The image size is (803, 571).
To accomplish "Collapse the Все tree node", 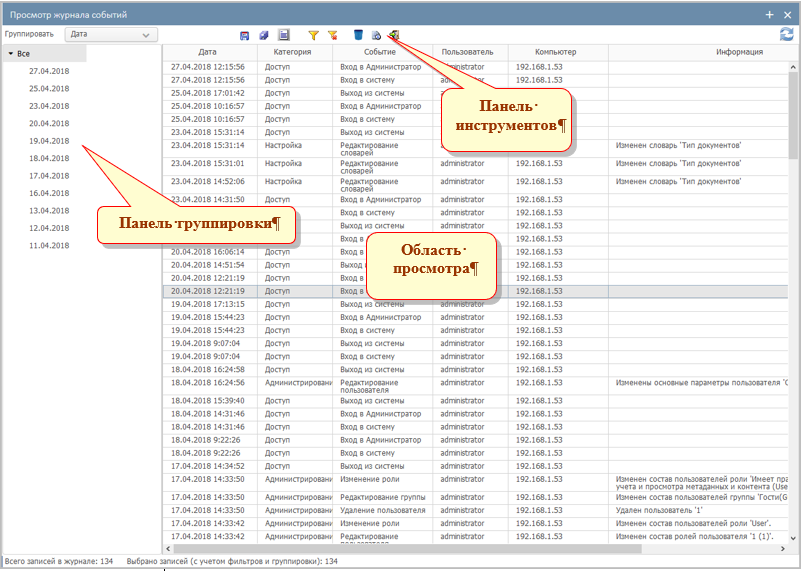I will (10, 53).
